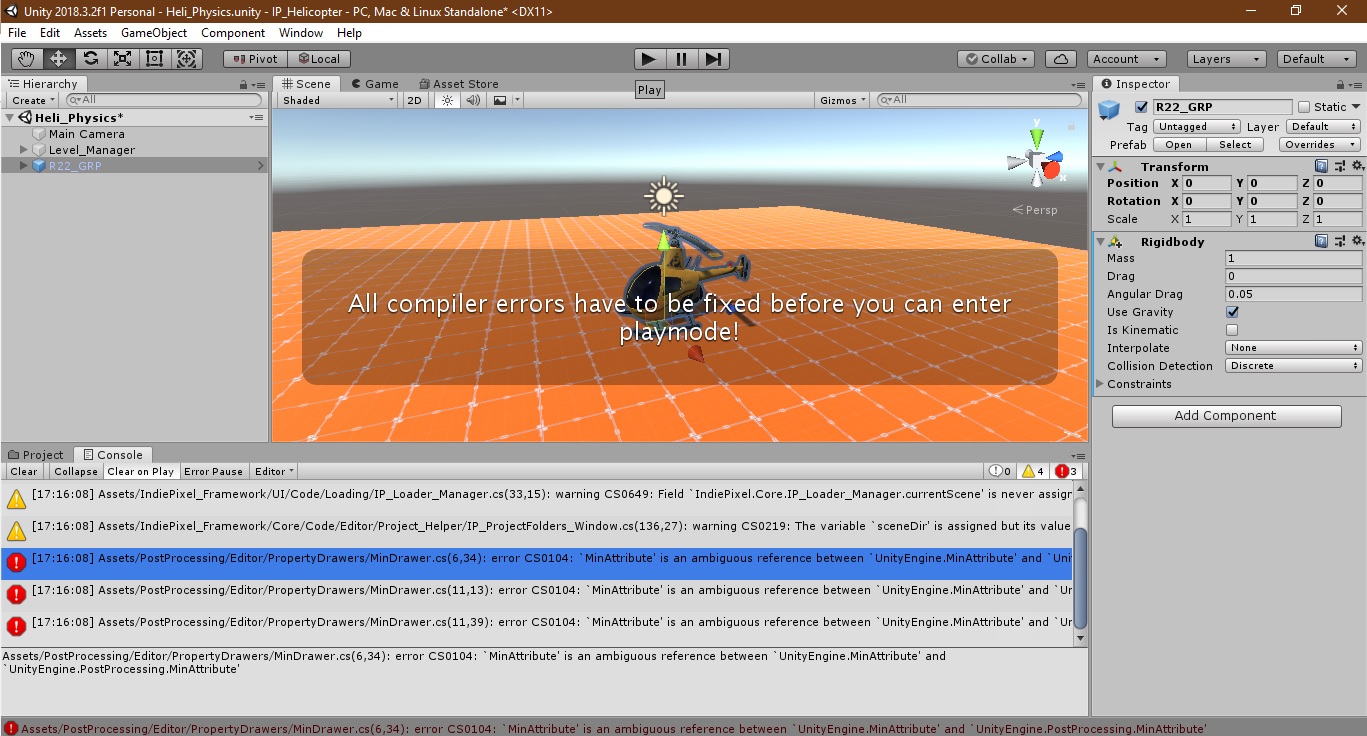Select the Move tool
The image size is (1367, 736).
coord(57,58)
